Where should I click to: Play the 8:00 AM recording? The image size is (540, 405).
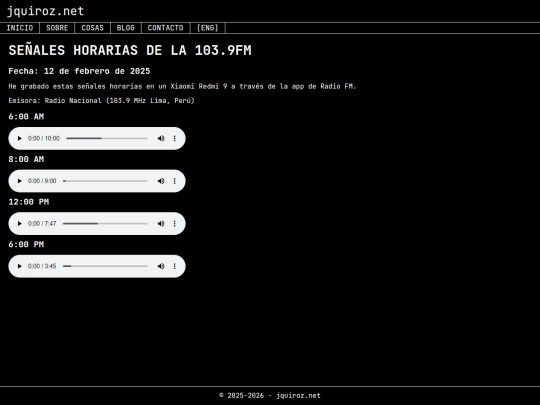click(19, 181)
